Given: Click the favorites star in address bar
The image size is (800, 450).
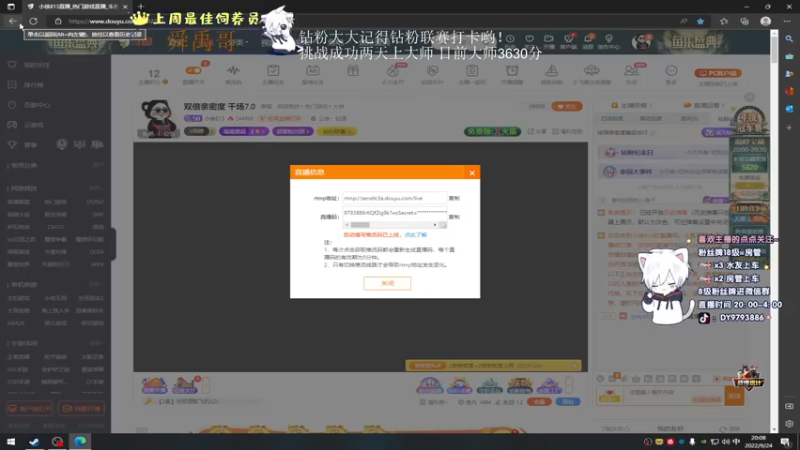Looking at the screenshot, I should point(701,21).
